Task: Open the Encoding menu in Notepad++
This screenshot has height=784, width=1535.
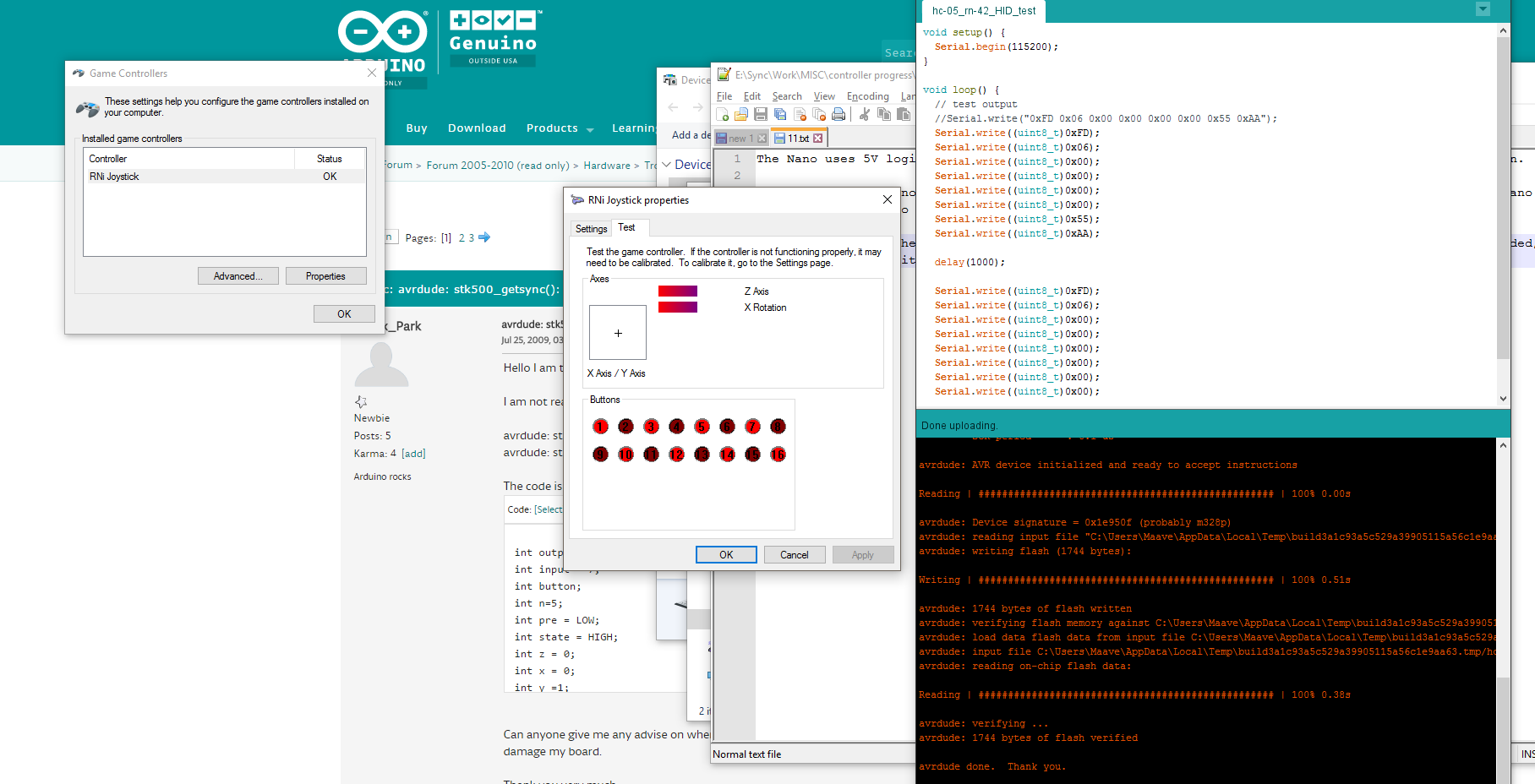Action: click(x=868, y=96)
